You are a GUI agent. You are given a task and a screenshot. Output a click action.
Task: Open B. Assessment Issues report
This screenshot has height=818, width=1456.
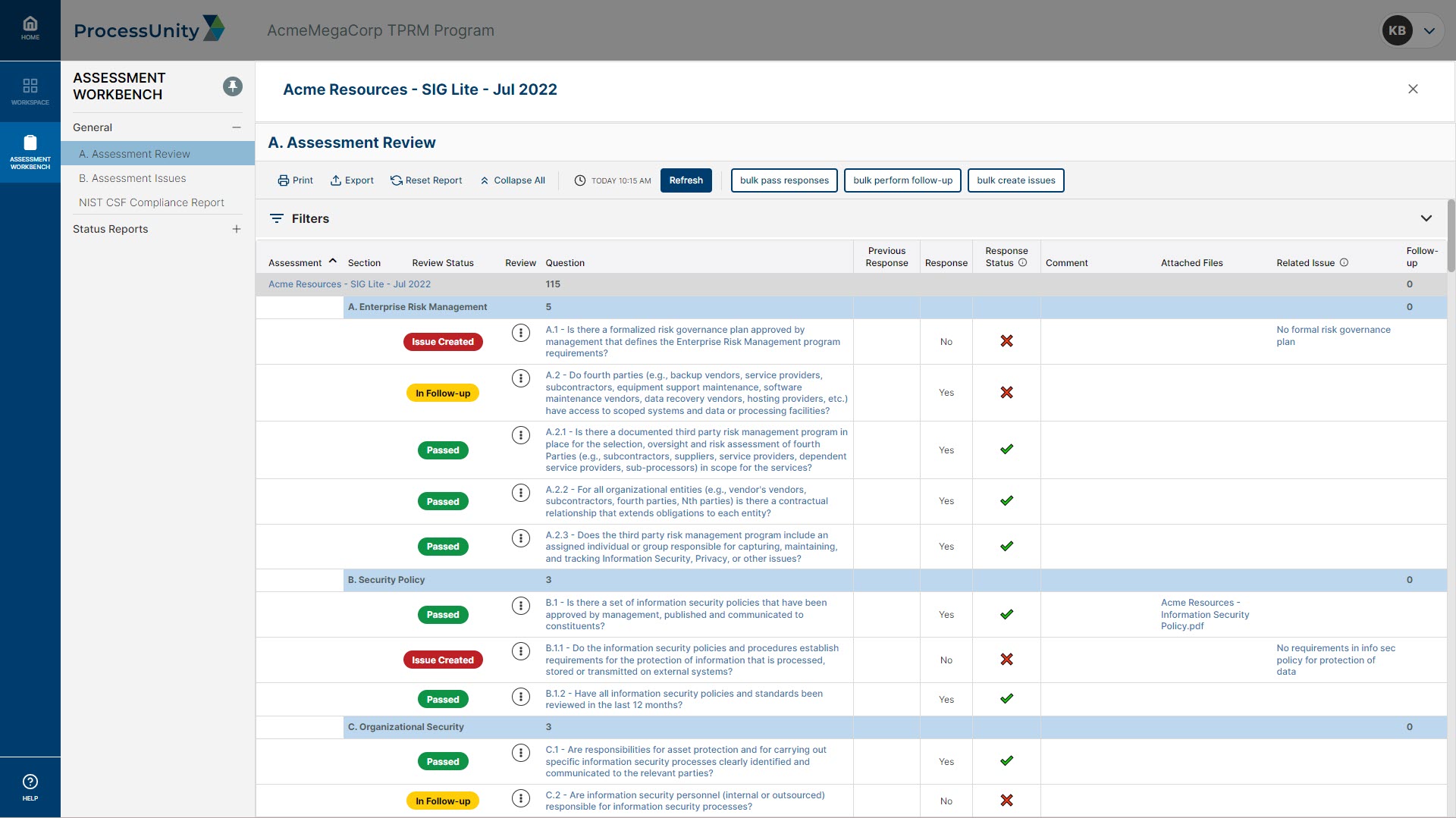tap(133, 178)
